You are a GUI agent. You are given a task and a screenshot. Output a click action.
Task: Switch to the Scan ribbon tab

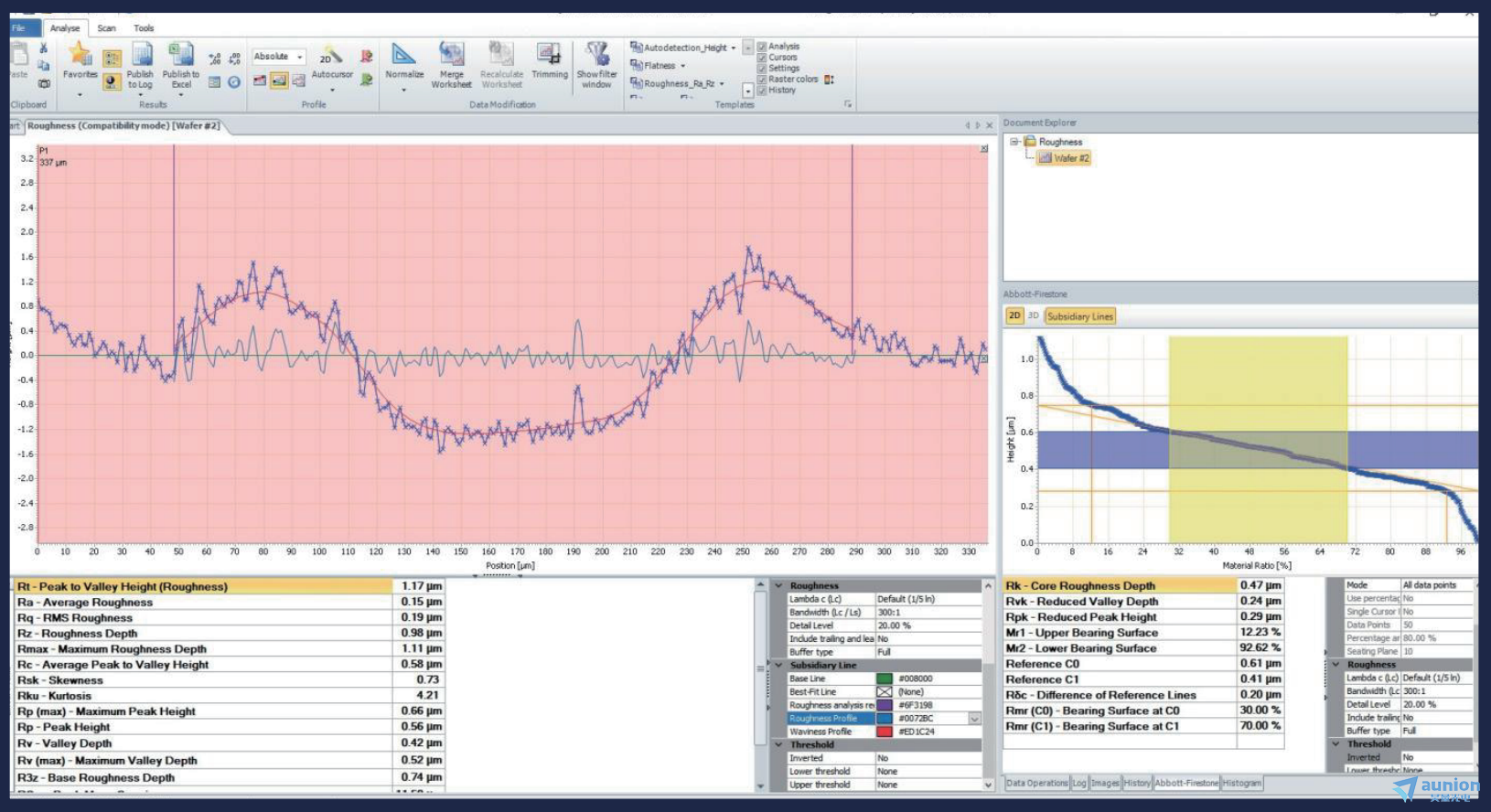pyautogui.click(x=107, y=28)
